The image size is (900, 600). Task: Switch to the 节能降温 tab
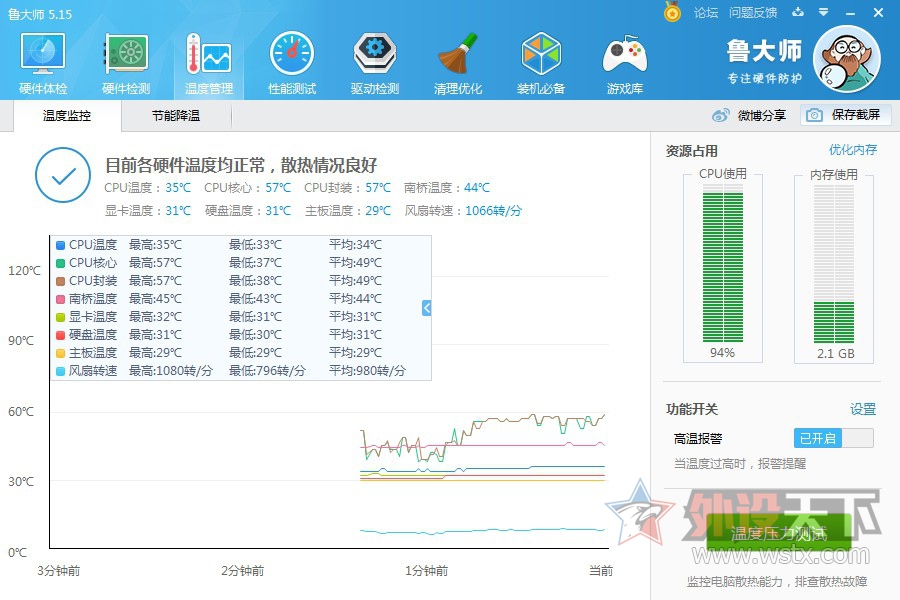176,116
